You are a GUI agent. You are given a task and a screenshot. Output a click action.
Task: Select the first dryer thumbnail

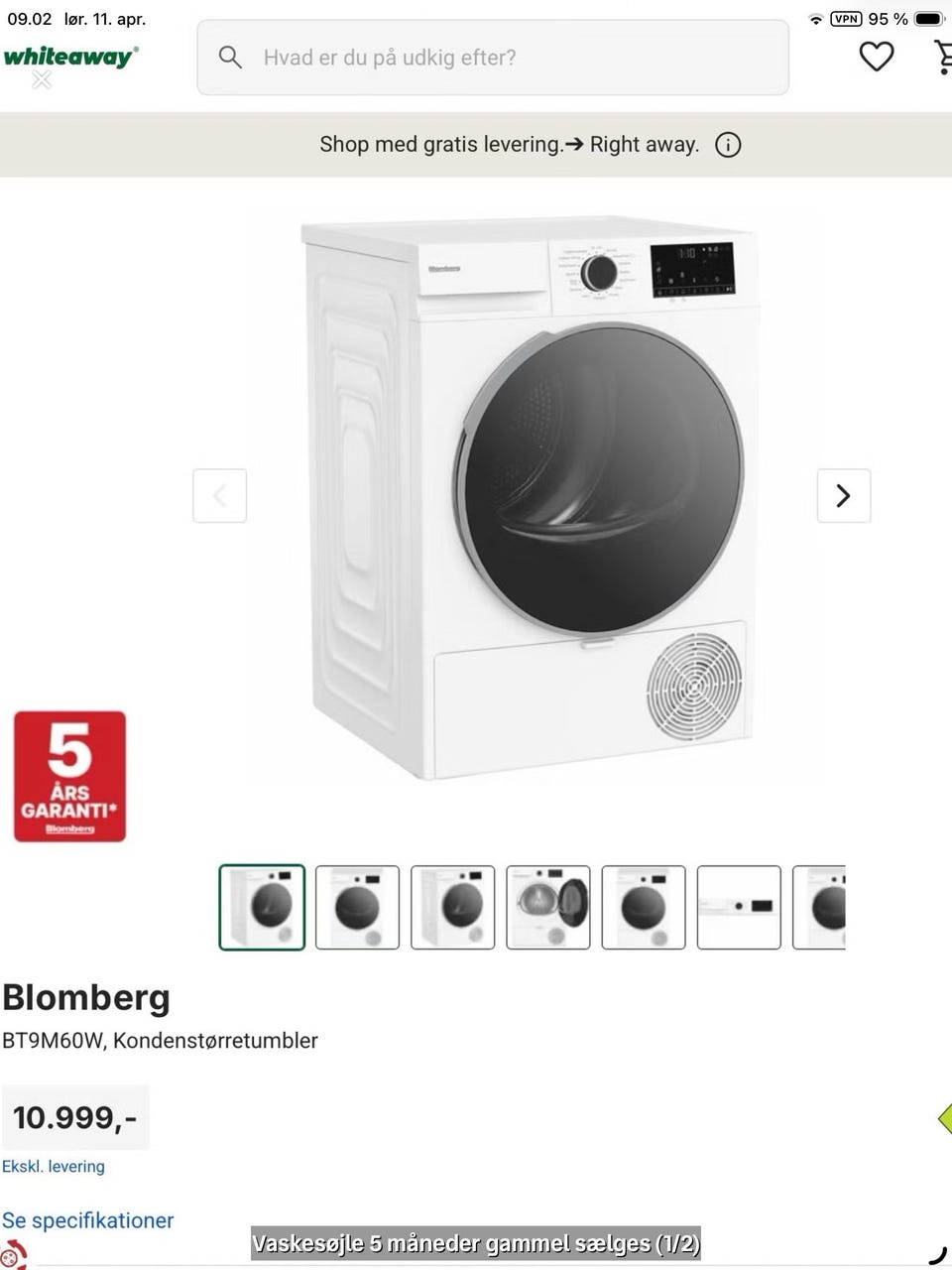click(x=262, y=908)
